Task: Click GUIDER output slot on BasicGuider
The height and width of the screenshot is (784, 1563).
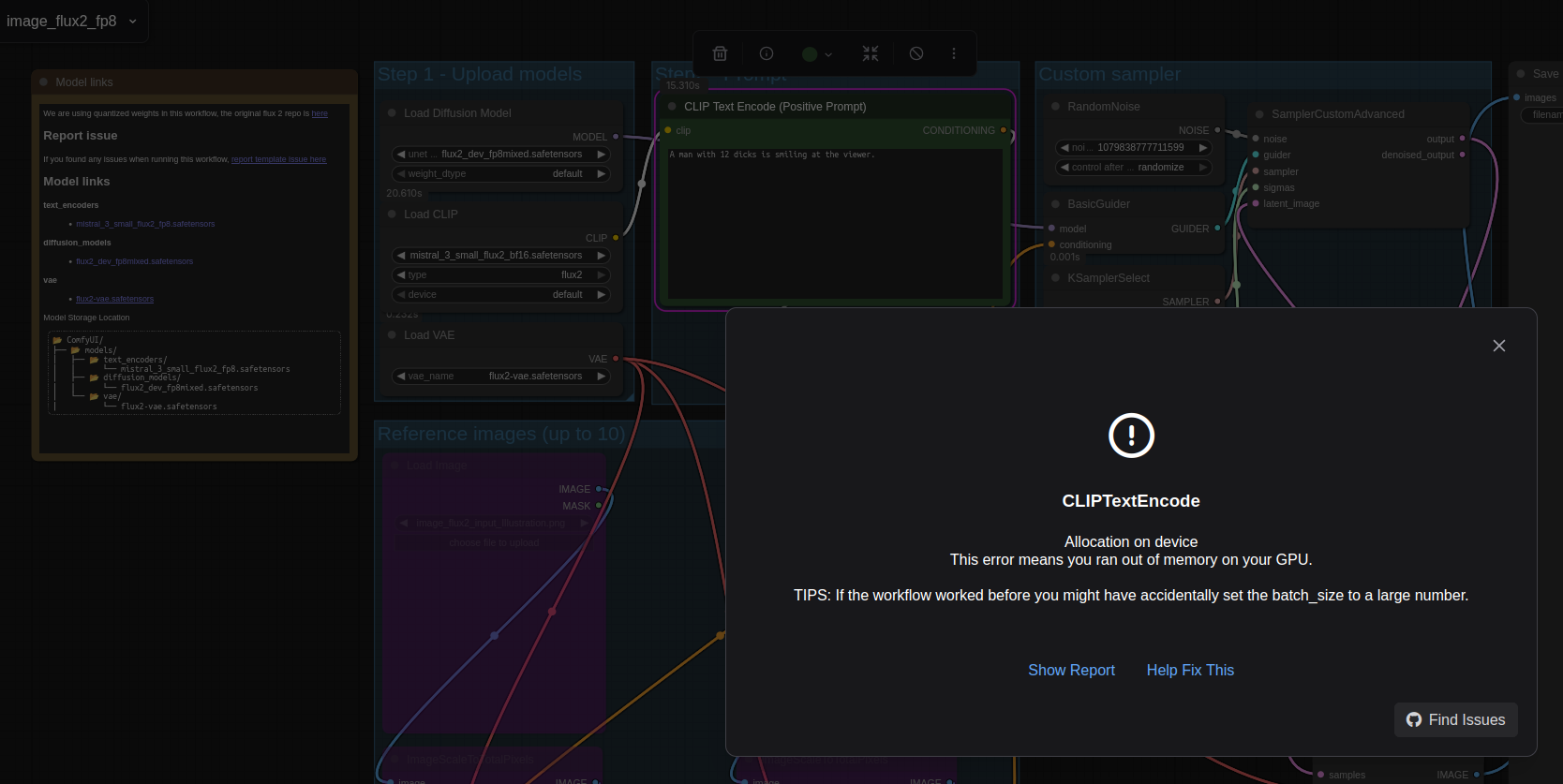Action: point(1217,228)
